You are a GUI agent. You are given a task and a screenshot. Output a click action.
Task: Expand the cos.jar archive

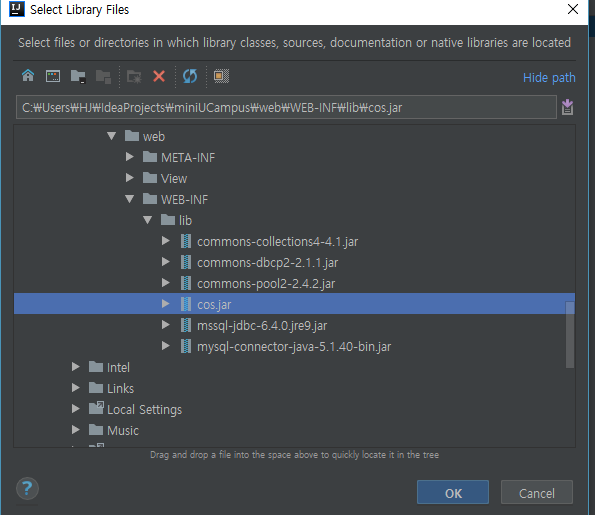point(165,304)
